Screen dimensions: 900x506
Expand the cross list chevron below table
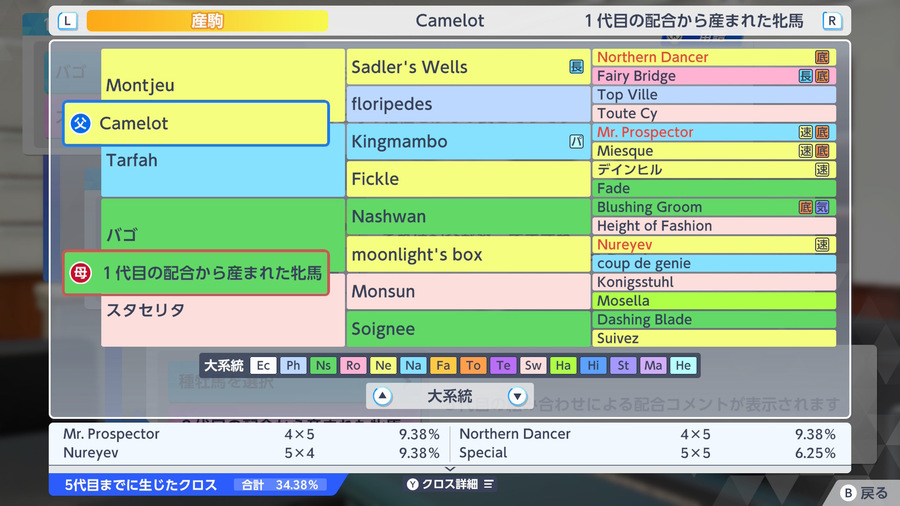tap(450, 469)
